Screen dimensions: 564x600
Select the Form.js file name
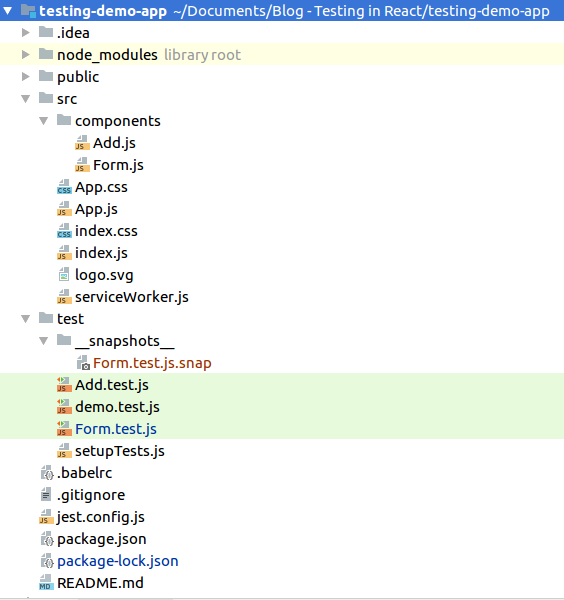coord(118,165)
